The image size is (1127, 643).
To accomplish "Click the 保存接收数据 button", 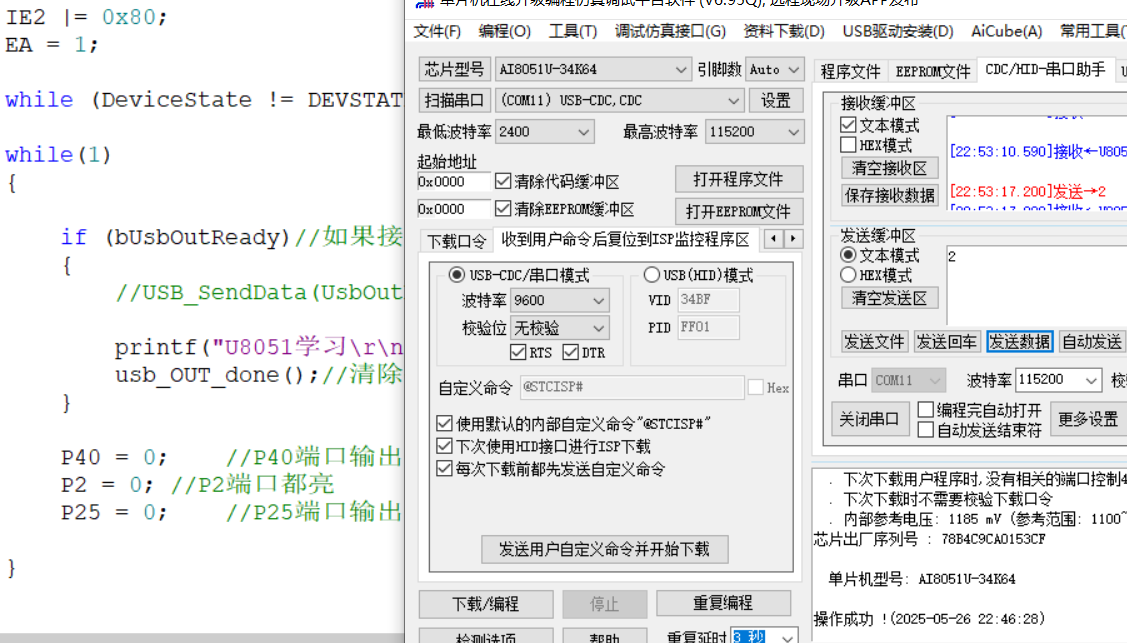I will tap(890, 195).
